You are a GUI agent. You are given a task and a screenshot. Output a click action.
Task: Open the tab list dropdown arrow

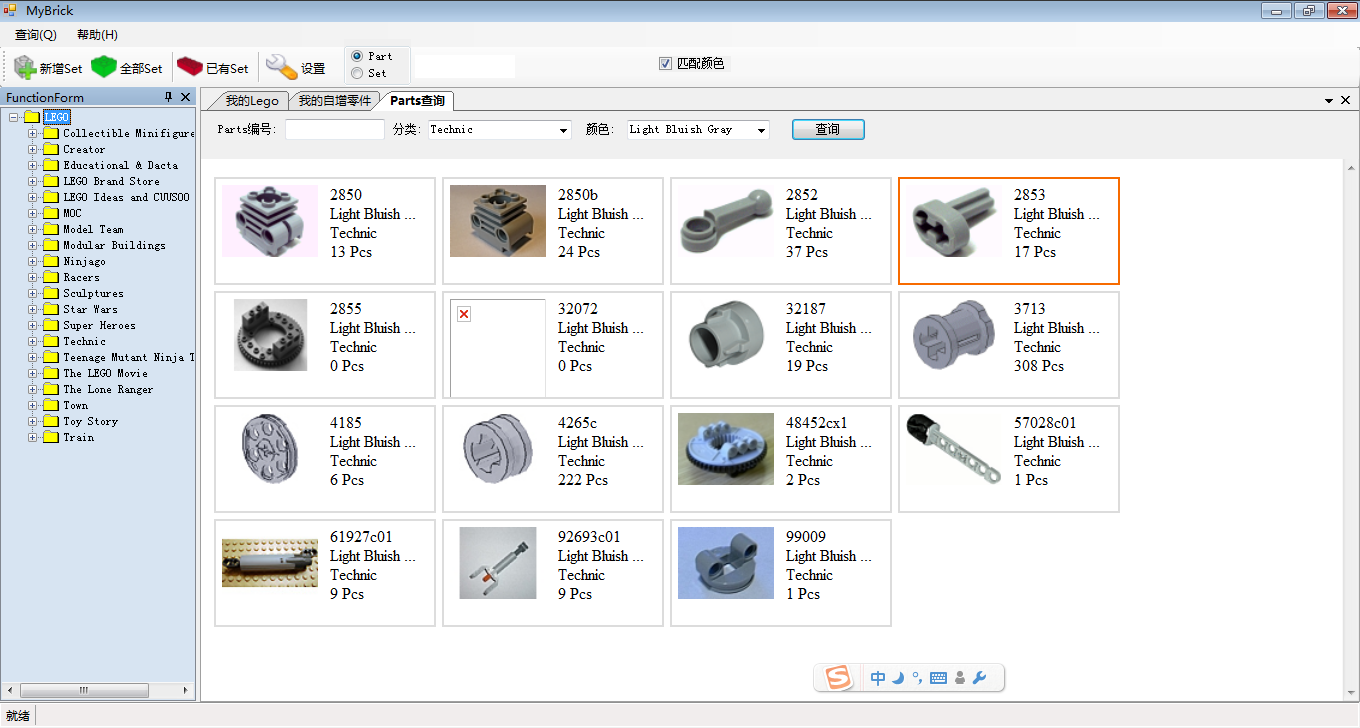click(x=1329, y=101)
